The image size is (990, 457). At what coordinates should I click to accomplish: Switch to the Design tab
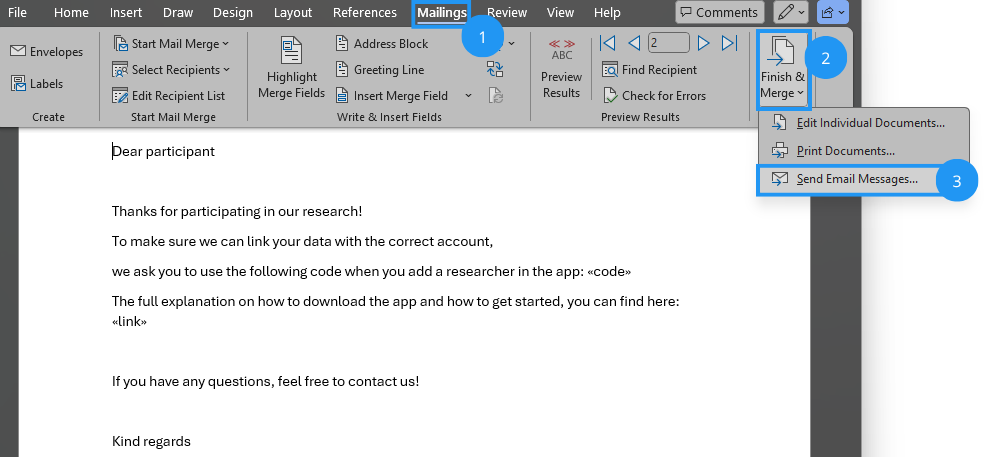(233, 12)
